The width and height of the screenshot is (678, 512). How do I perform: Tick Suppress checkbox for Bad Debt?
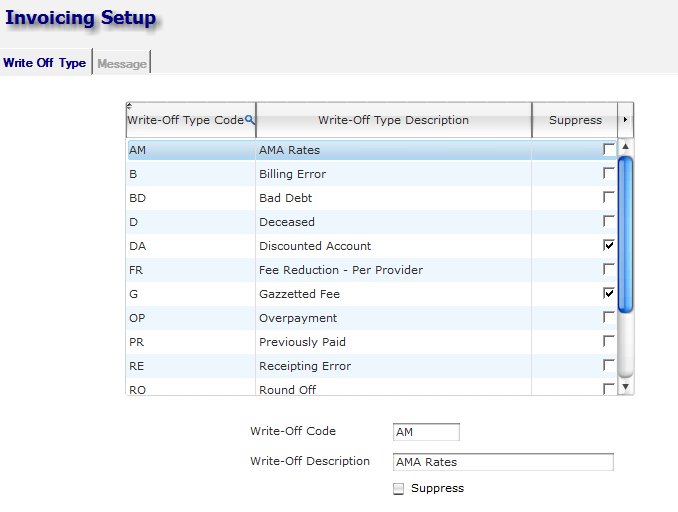[609, 197]
